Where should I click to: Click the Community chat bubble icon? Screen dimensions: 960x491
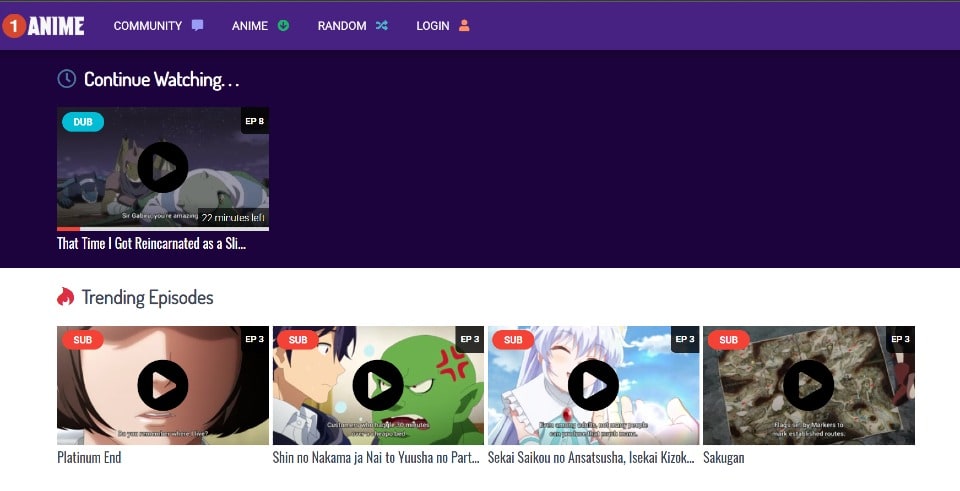pos(197,25)
